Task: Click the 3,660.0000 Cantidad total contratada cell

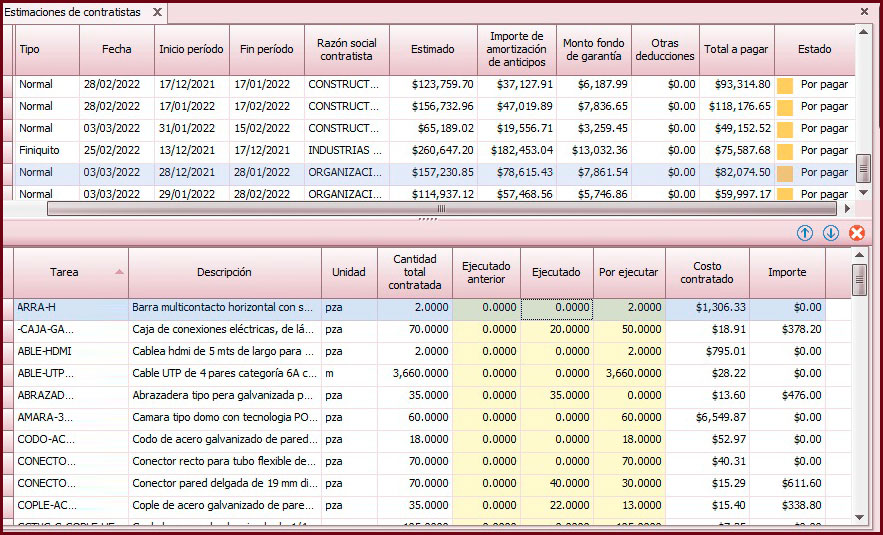Action: (x=414, y=374)
